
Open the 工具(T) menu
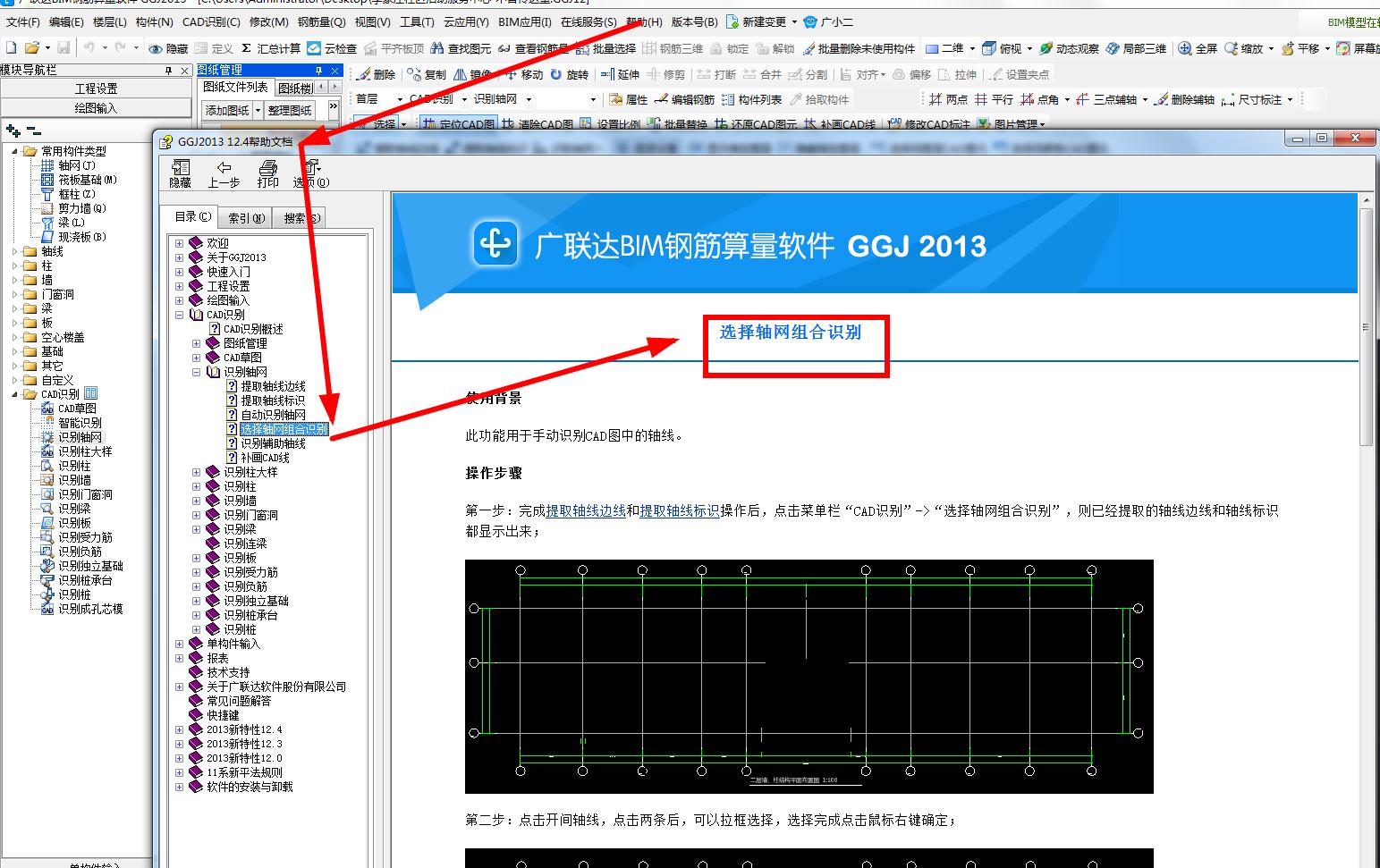[x=417, y=22]
